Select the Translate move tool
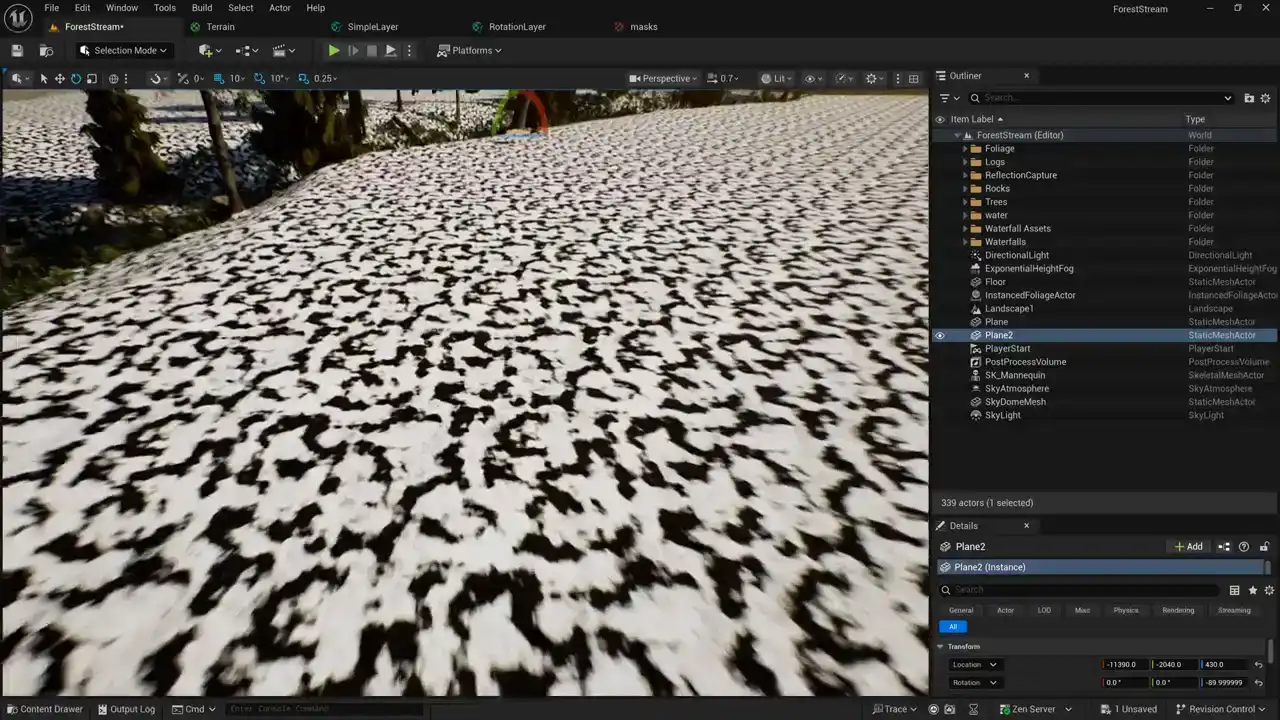The width and height of the screenshot is (1280, 720). pos(60,79)
